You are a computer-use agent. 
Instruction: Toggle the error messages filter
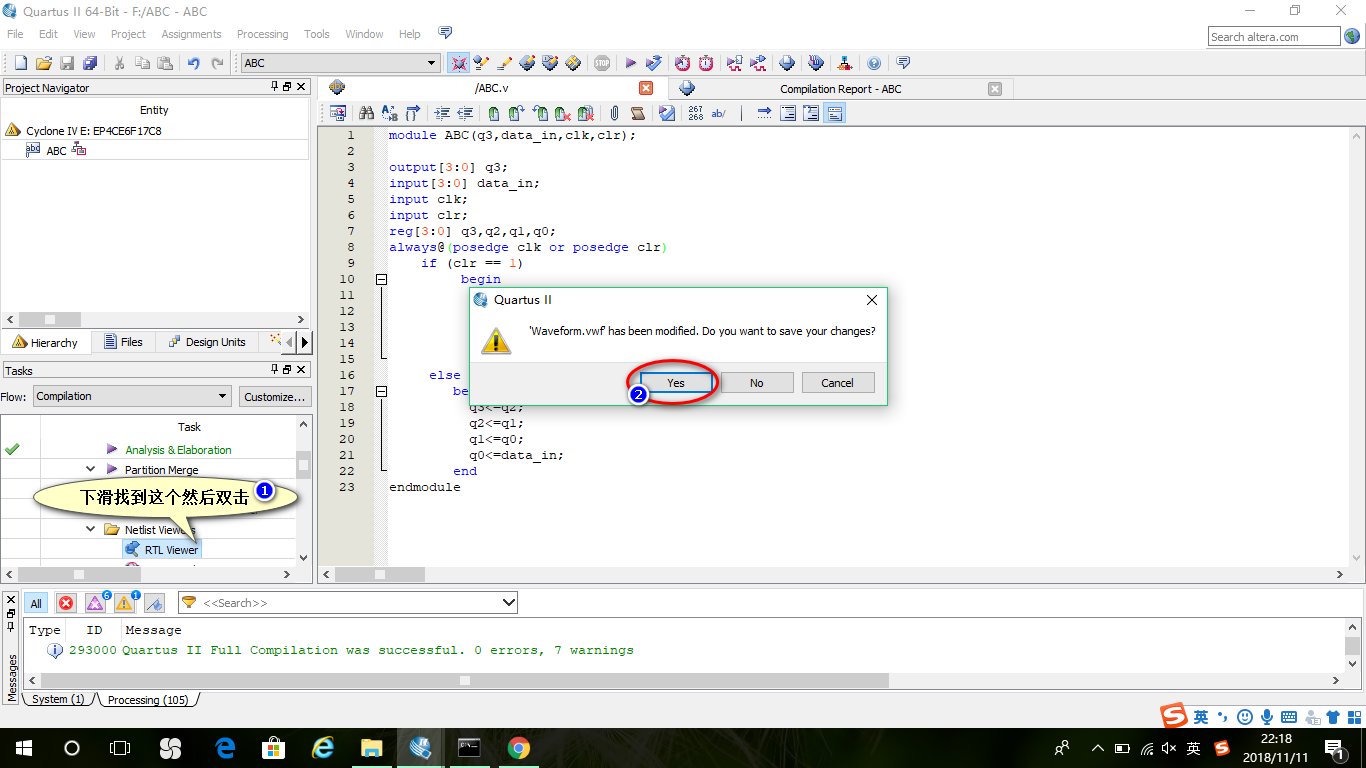coord(66,603)
